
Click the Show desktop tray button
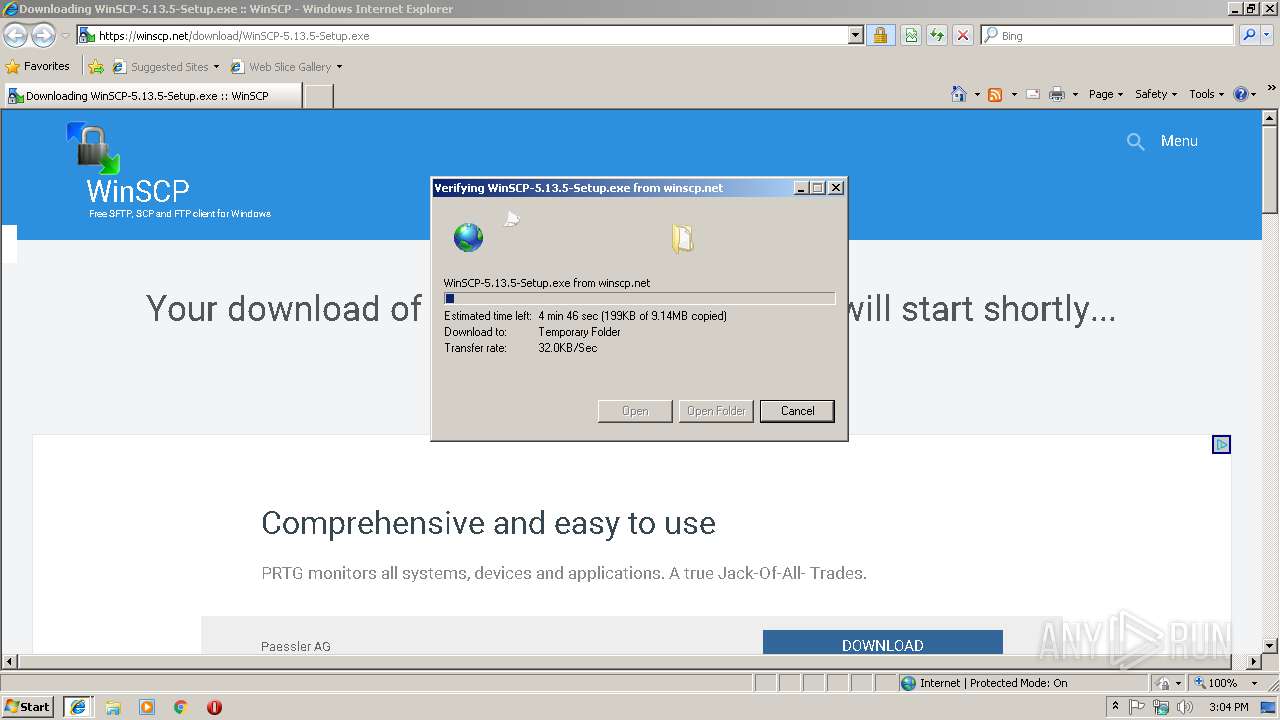coord(1270,707)
